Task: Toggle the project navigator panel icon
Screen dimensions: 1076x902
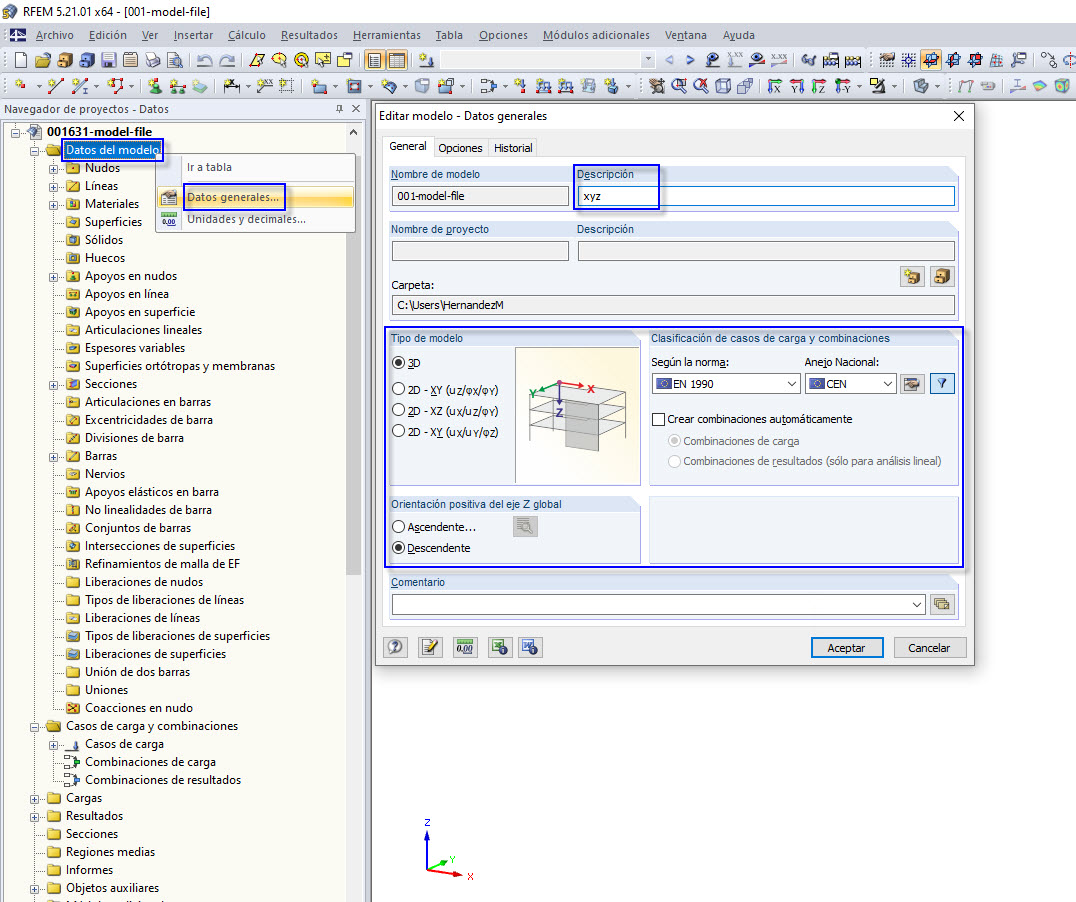Action: tap(374, 60)
